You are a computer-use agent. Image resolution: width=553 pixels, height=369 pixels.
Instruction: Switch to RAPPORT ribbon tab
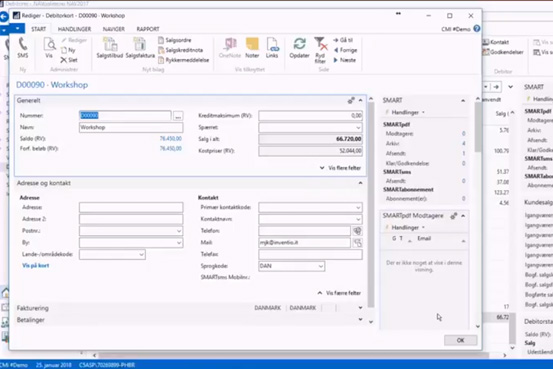pos(148,29)
